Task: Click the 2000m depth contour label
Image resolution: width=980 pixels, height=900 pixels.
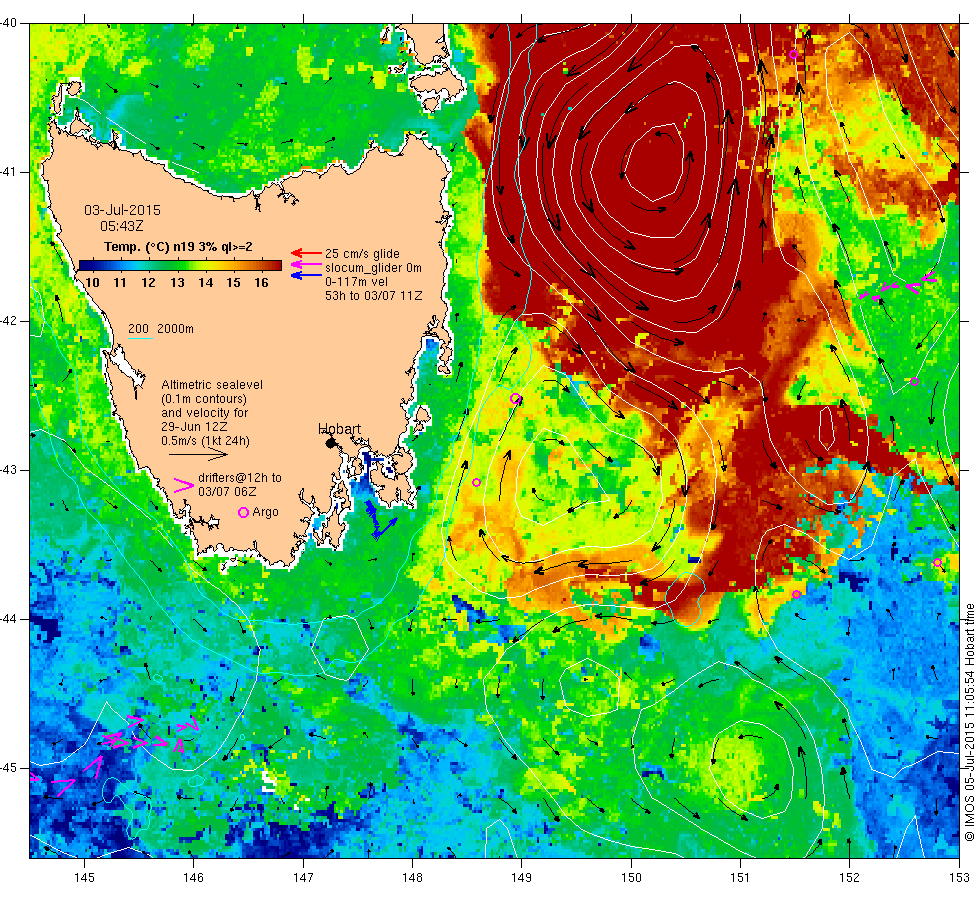Action: coord(175,329)
